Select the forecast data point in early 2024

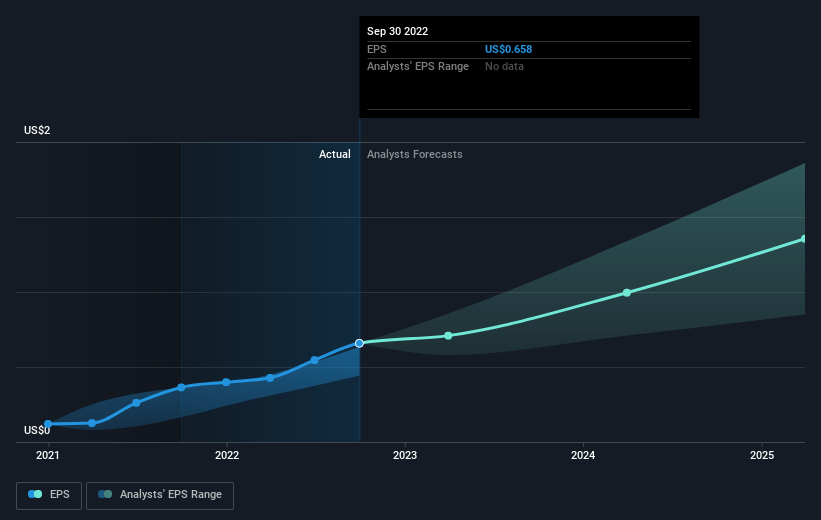[x=627, y=292]
